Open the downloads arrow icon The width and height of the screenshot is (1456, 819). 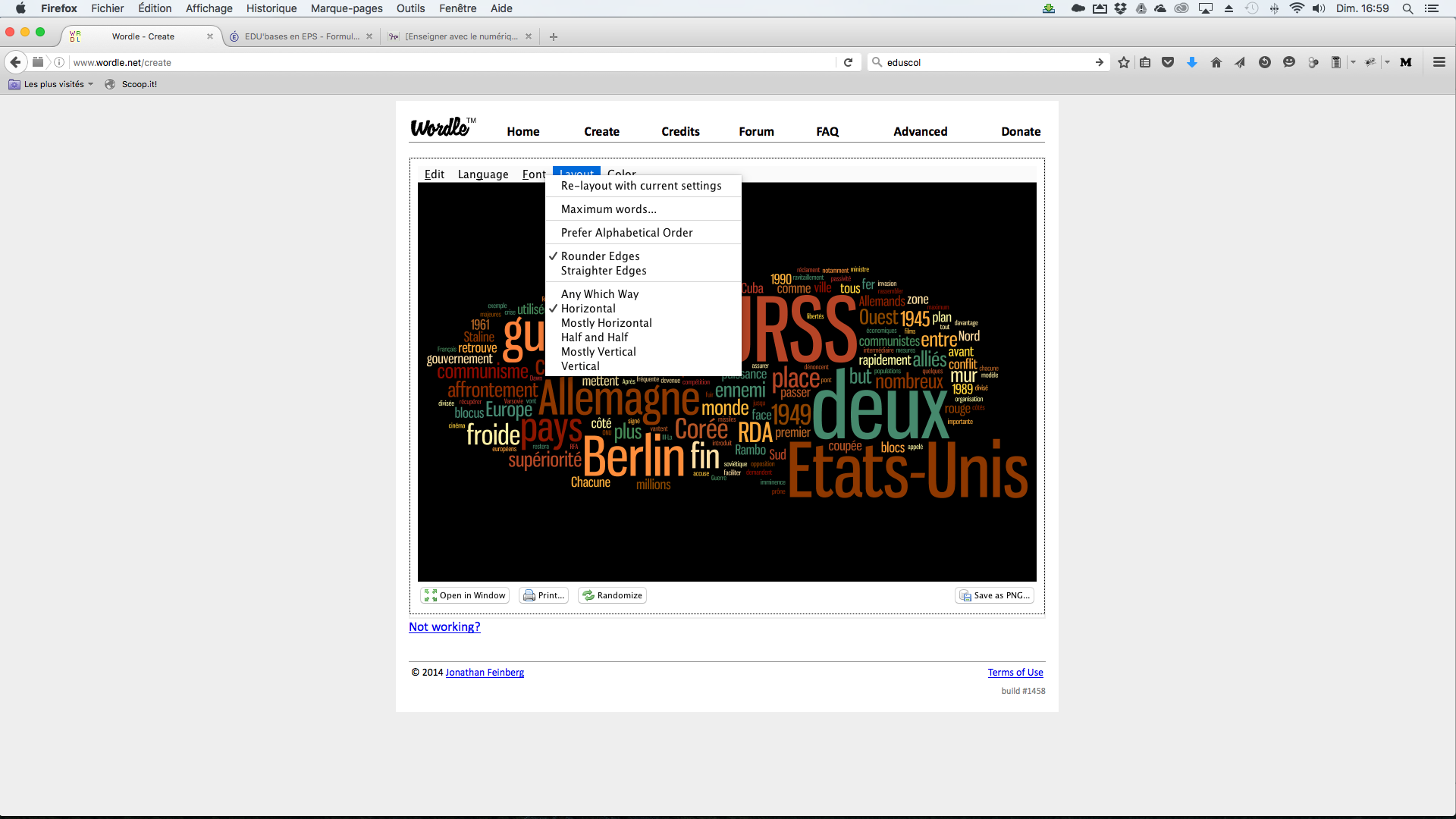1192,62
